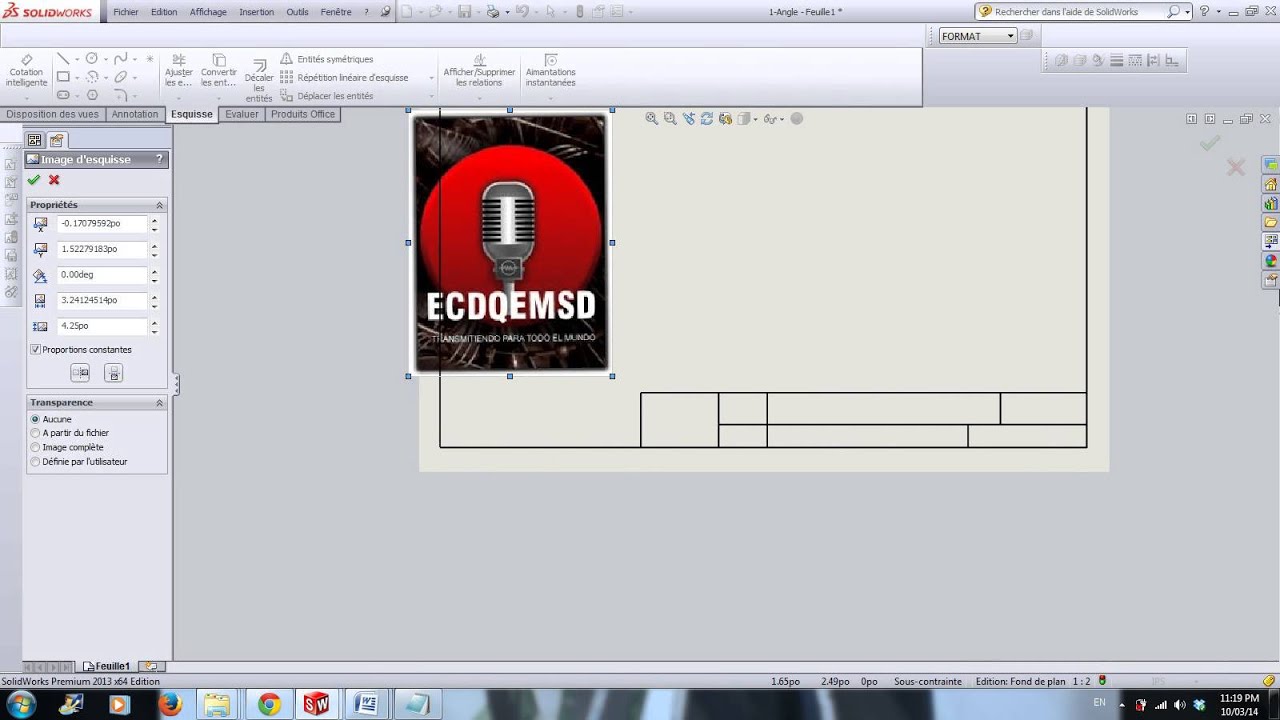Click the zoom-to-area magnifier icon
The image size is (1280, 720).
[670, 118]
